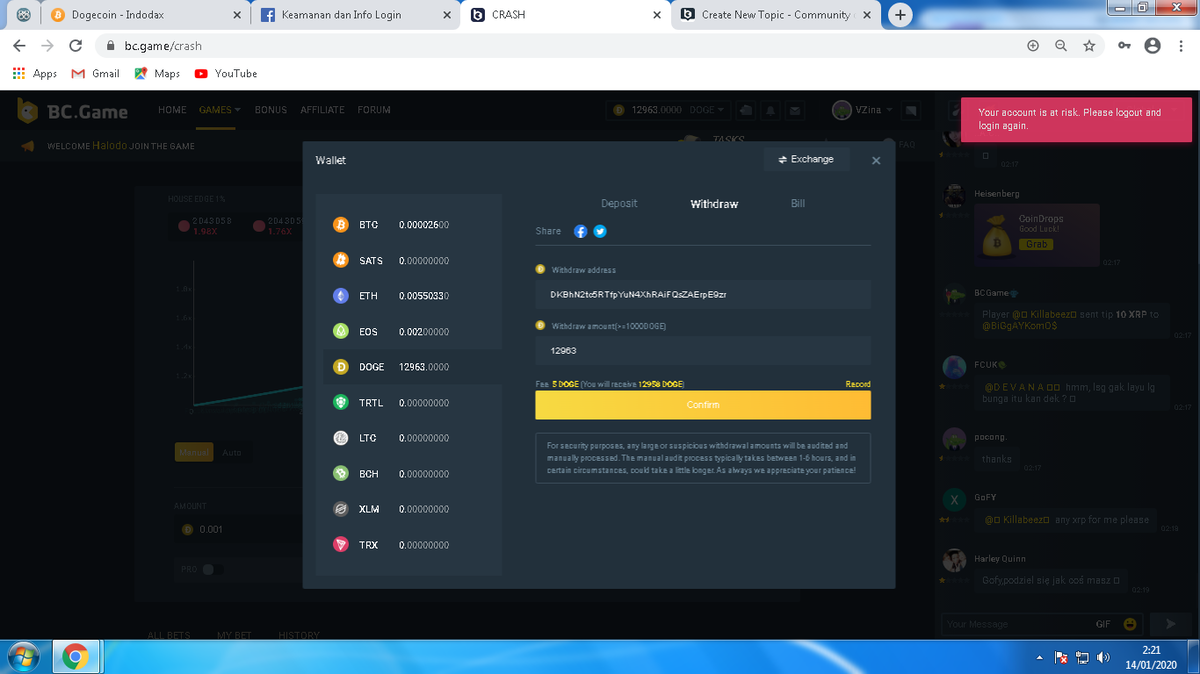The image size is (1200, 674).
Task: Share via the Twitter icon
Action: pos(600,231)
